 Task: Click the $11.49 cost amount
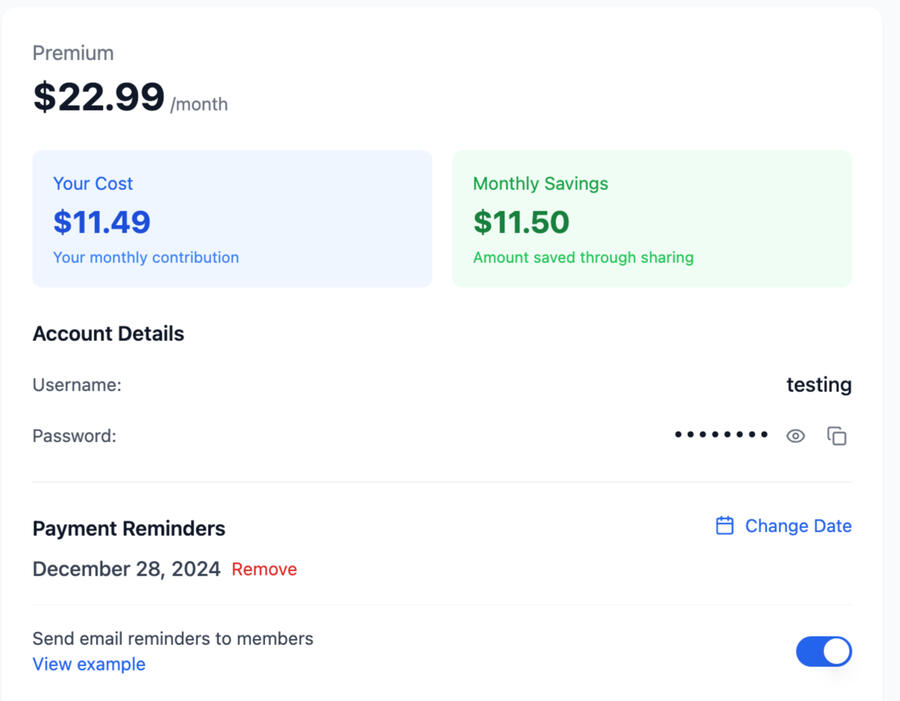coord(102,221)
